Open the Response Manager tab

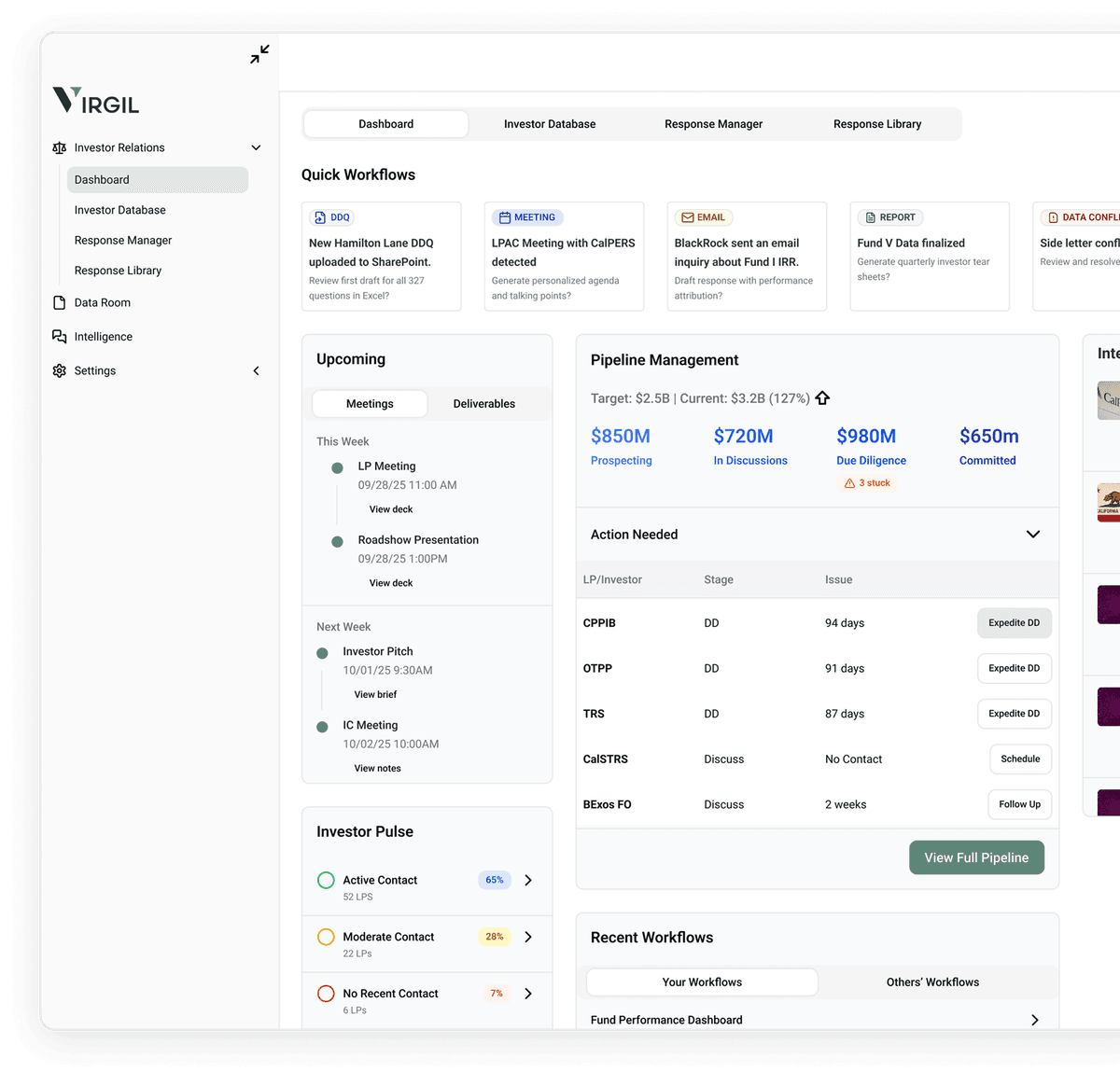coord(713,124)
